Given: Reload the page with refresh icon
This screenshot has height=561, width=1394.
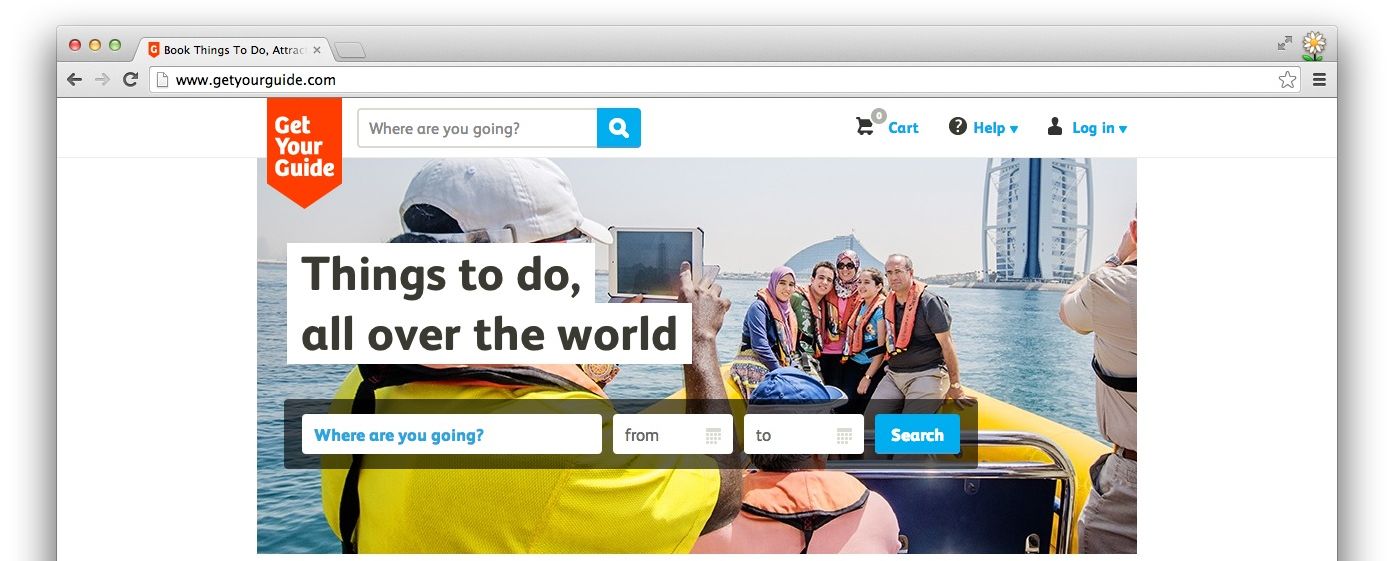Looking at the screenshot, I should [130, 80].
